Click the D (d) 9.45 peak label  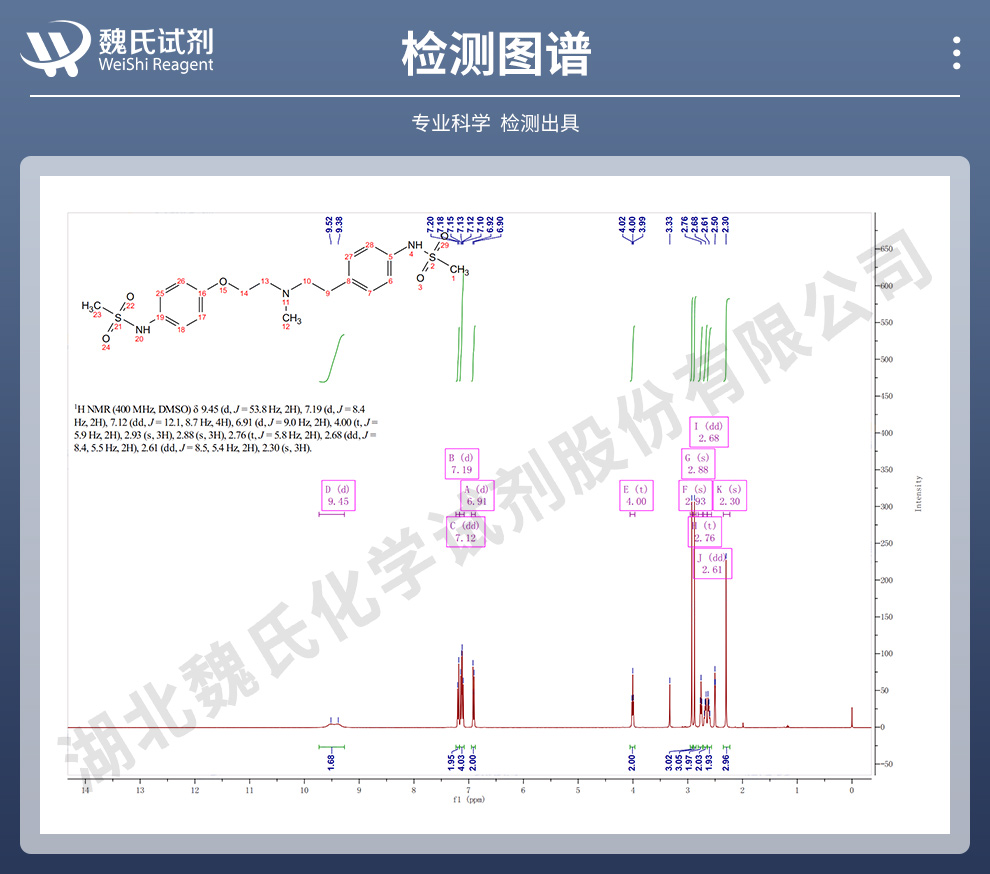338,496
